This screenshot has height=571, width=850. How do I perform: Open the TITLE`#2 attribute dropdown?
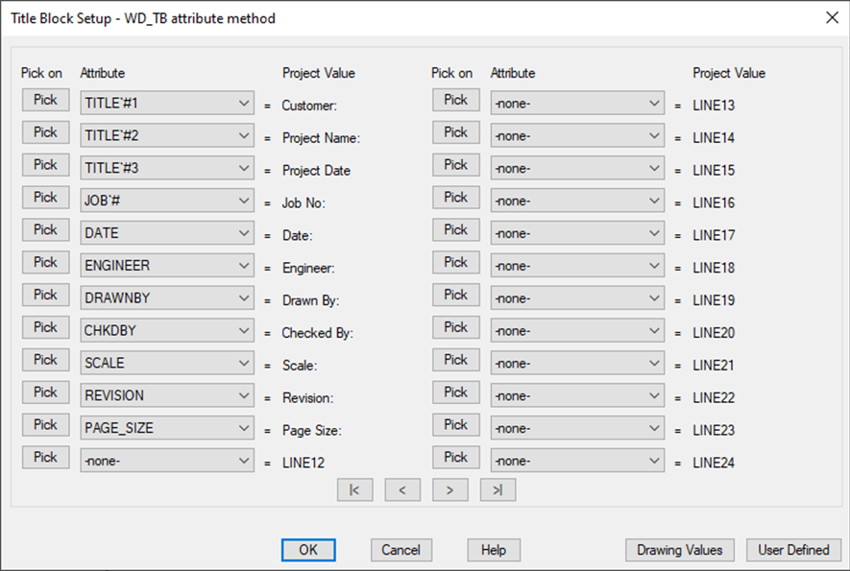click(167, 136)
